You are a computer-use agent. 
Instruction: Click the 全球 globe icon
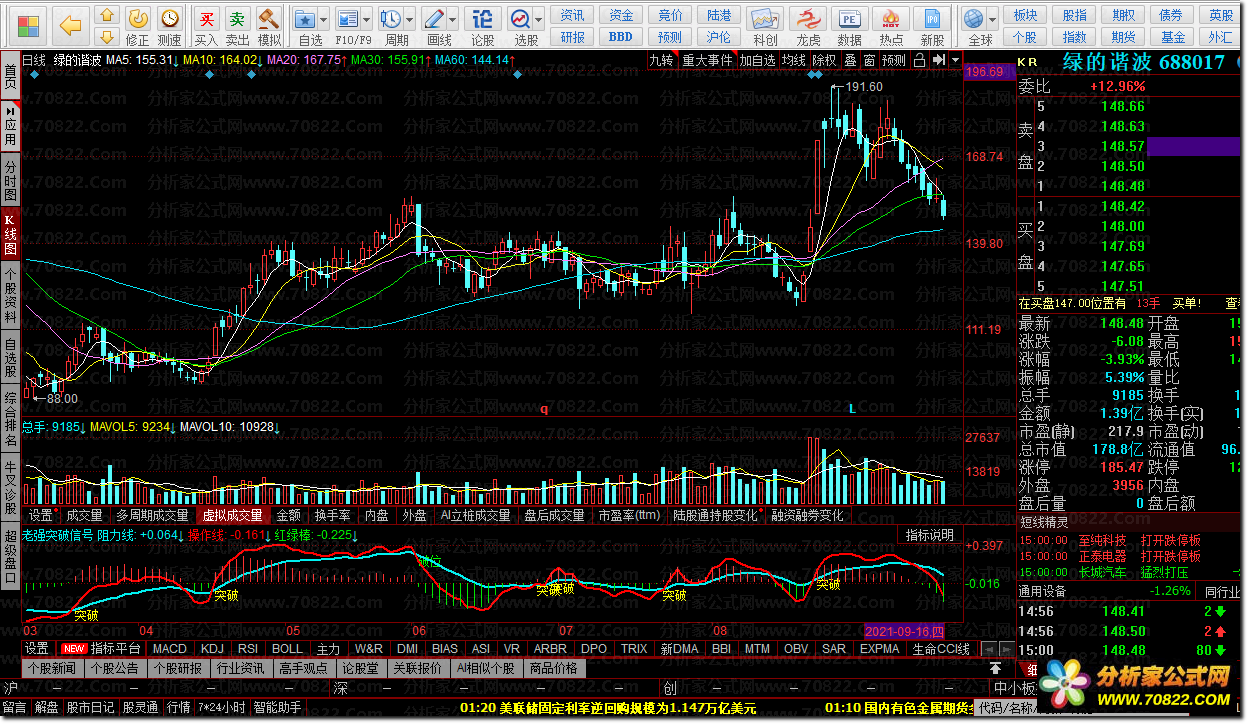pos(973,18)
